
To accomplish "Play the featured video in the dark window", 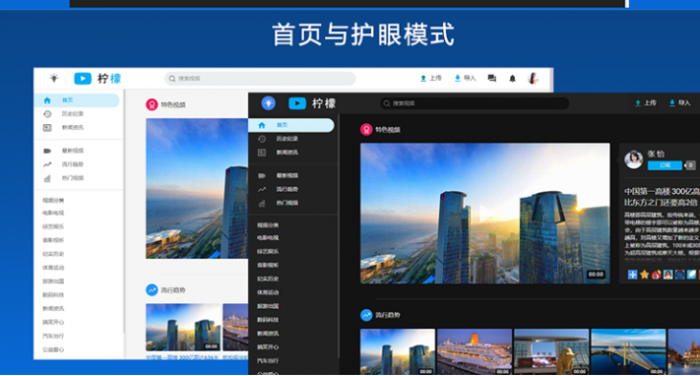I will pos(485,213).
